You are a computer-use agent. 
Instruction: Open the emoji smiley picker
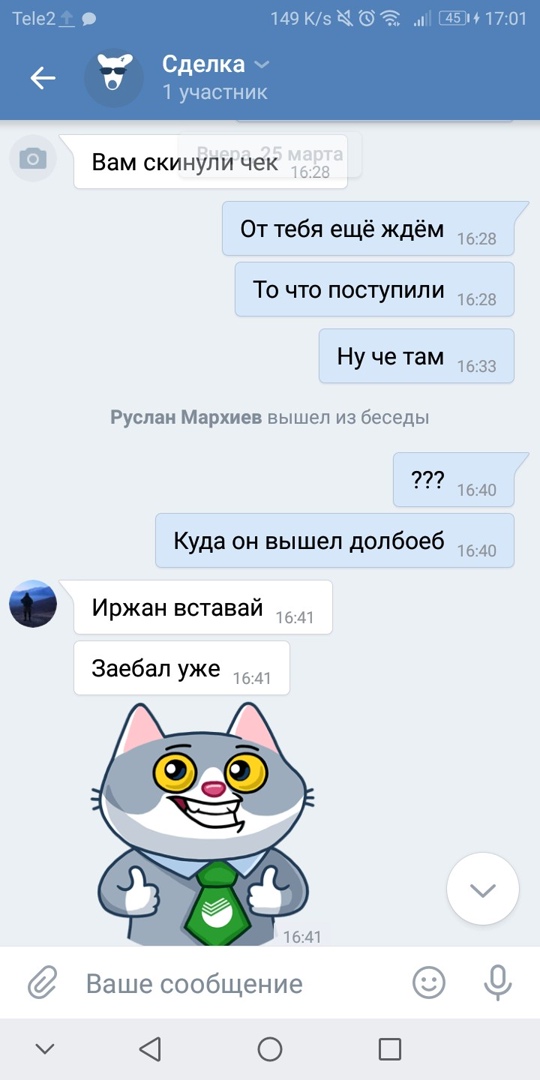(428, 983)
